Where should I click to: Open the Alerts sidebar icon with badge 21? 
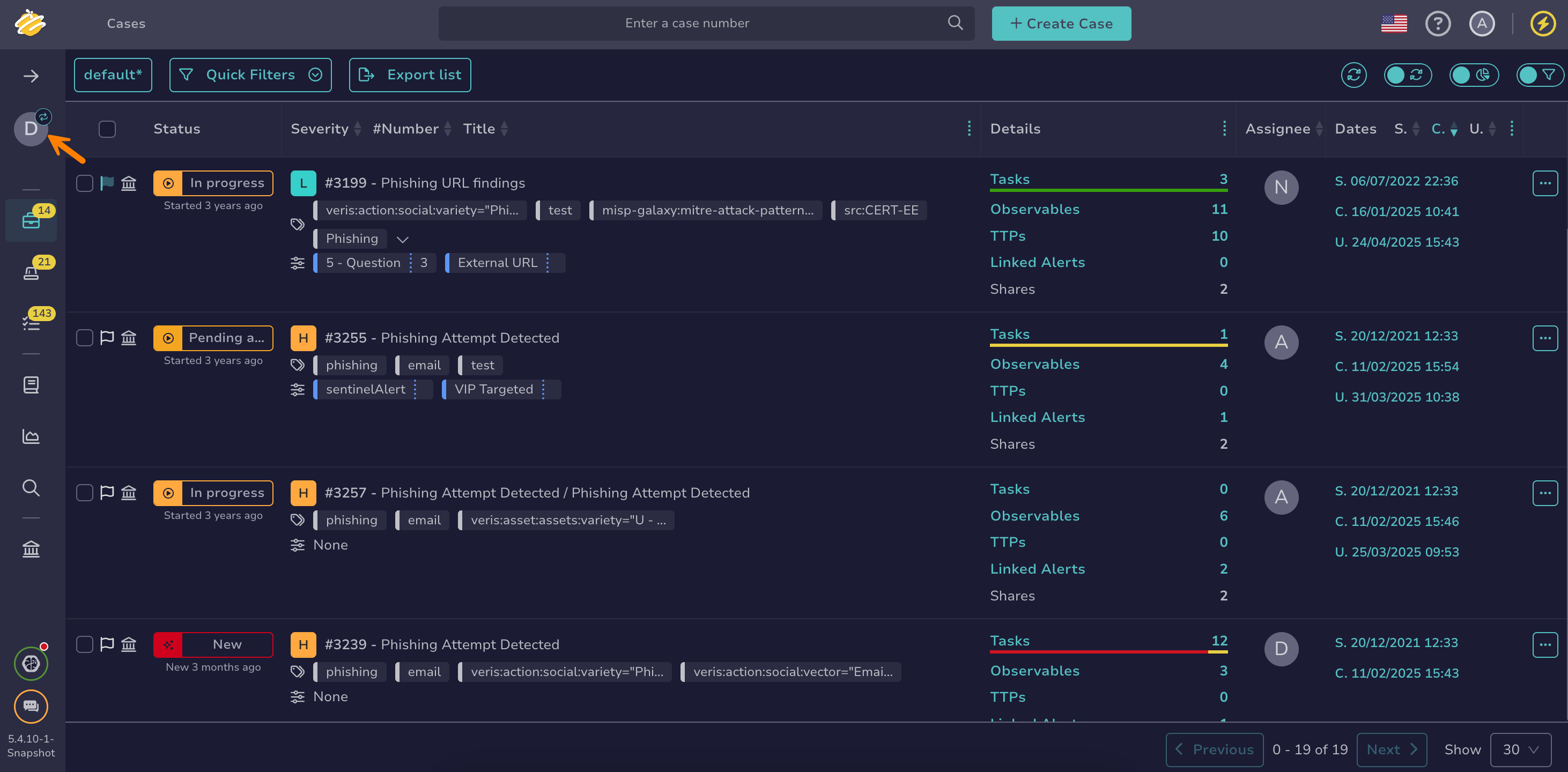tap(31, 272)
